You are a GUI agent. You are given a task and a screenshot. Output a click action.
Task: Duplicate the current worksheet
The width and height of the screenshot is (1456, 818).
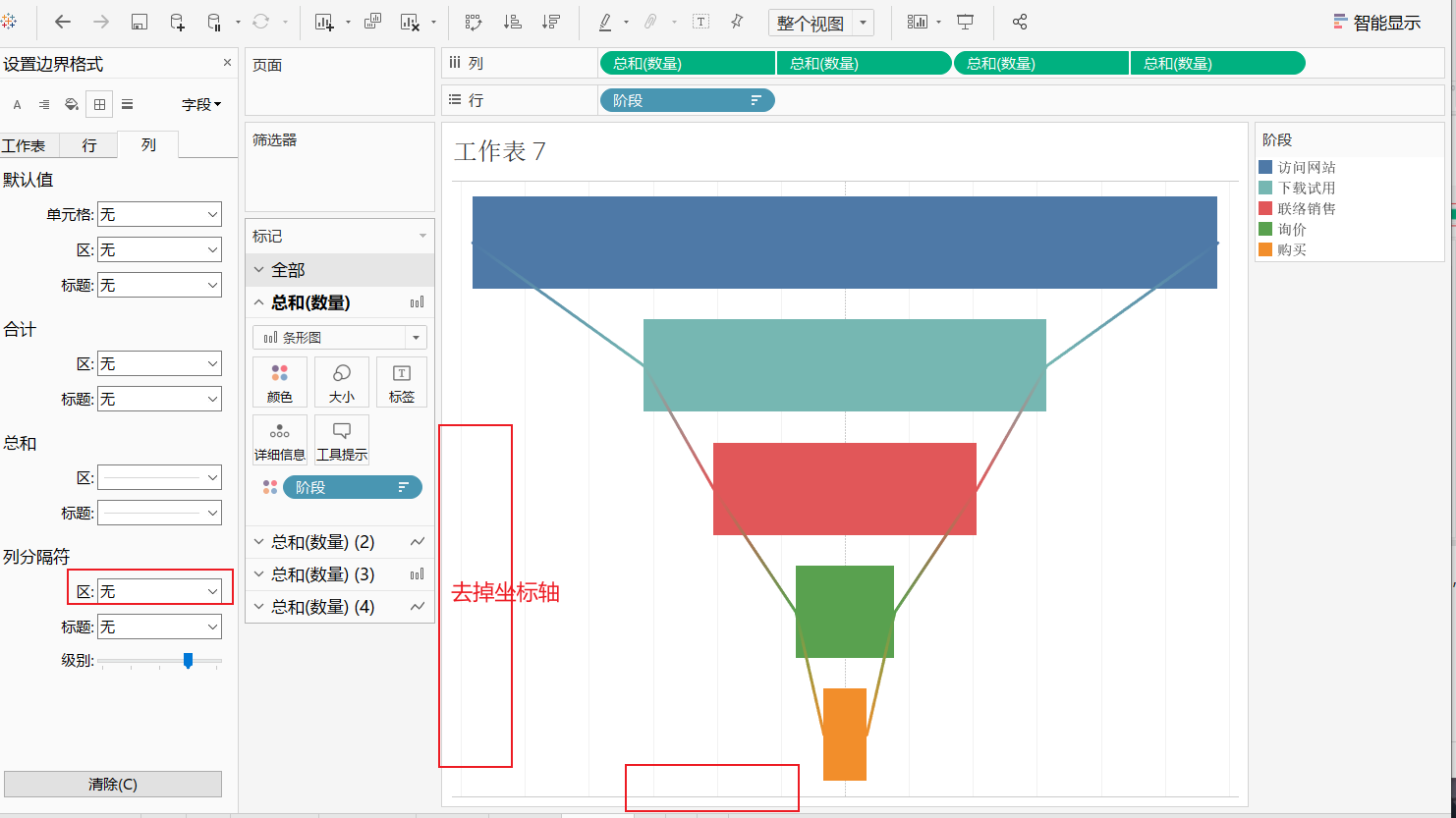(x=373, y=22)
